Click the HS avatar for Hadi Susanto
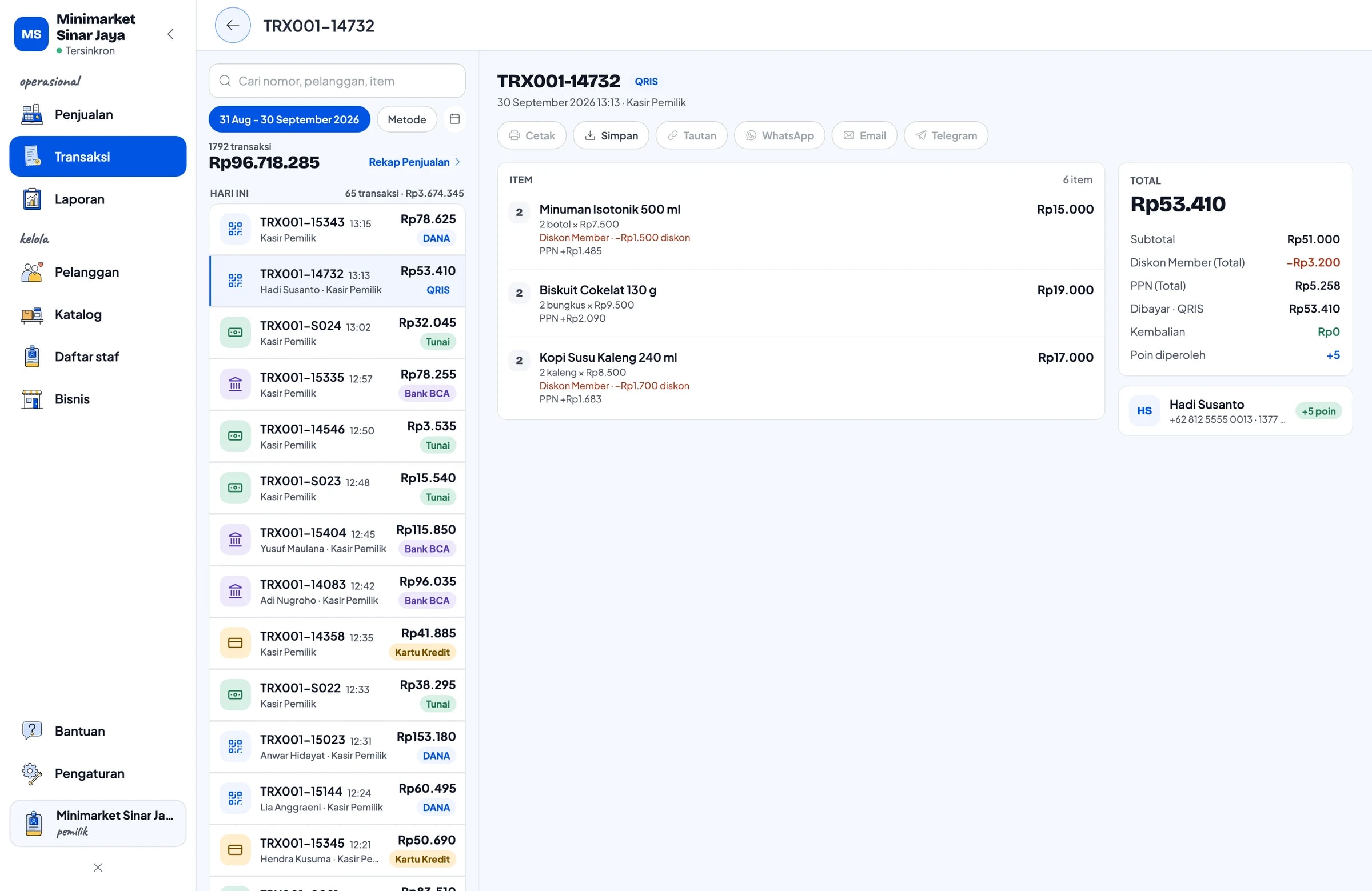 click(x=1144, y=411)
